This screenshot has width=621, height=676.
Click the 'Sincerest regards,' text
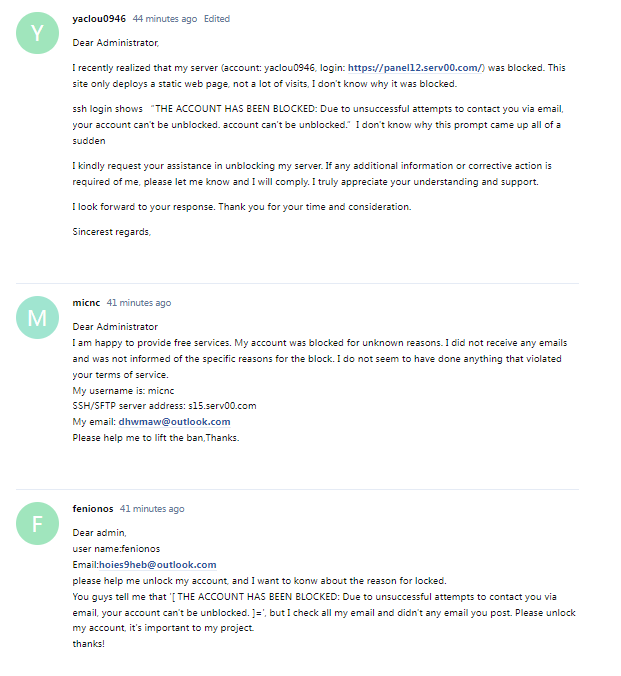tap(112, 232)
